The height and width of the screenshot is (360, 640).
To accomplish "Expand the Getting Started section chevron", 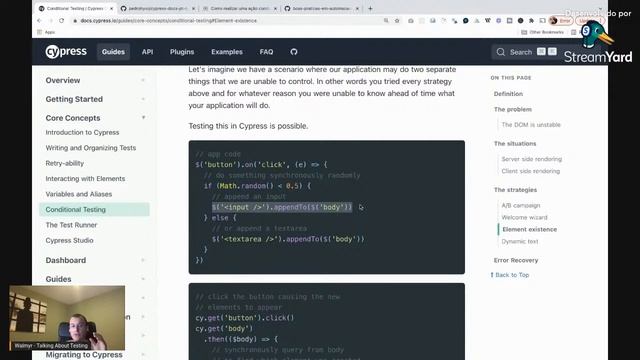I will 143,99.
